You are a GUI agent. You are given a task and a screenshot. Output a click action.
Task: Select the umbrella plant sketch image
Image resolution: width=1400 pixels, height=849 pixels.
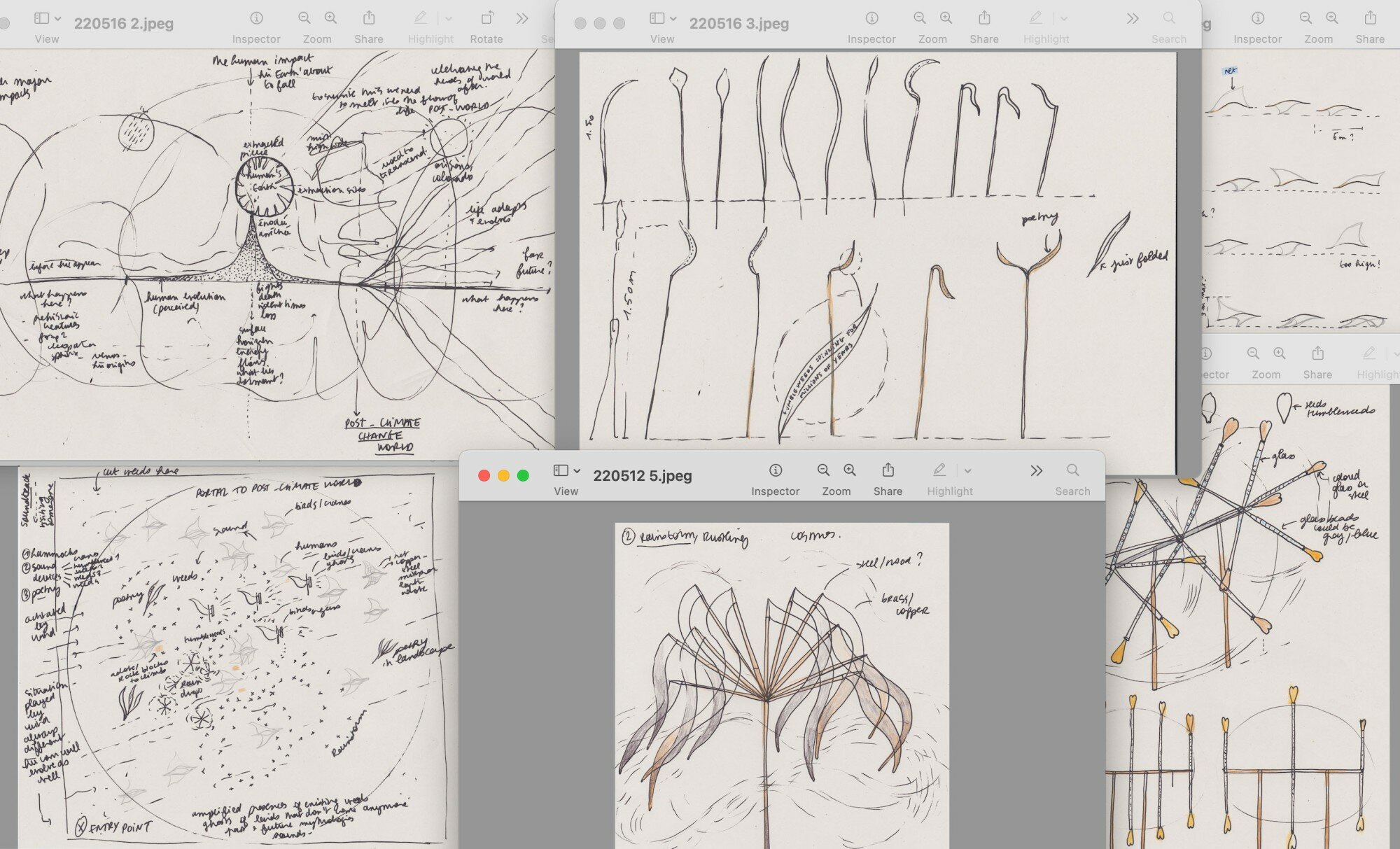(x=781, y=686)
